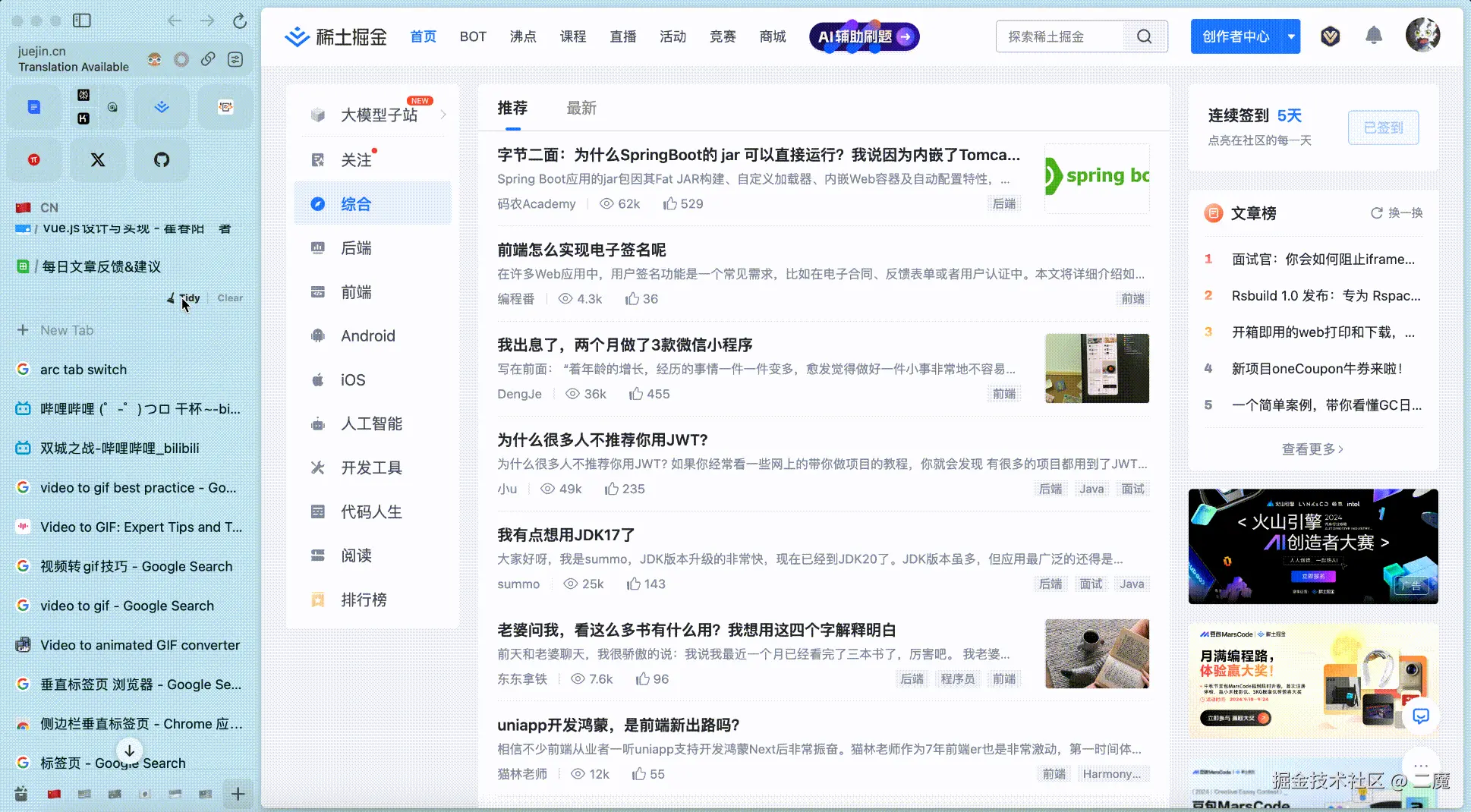This screenshot has height=812, width=1471.
Task: Go forward with the forward arrow
Action: pos(207,20)
